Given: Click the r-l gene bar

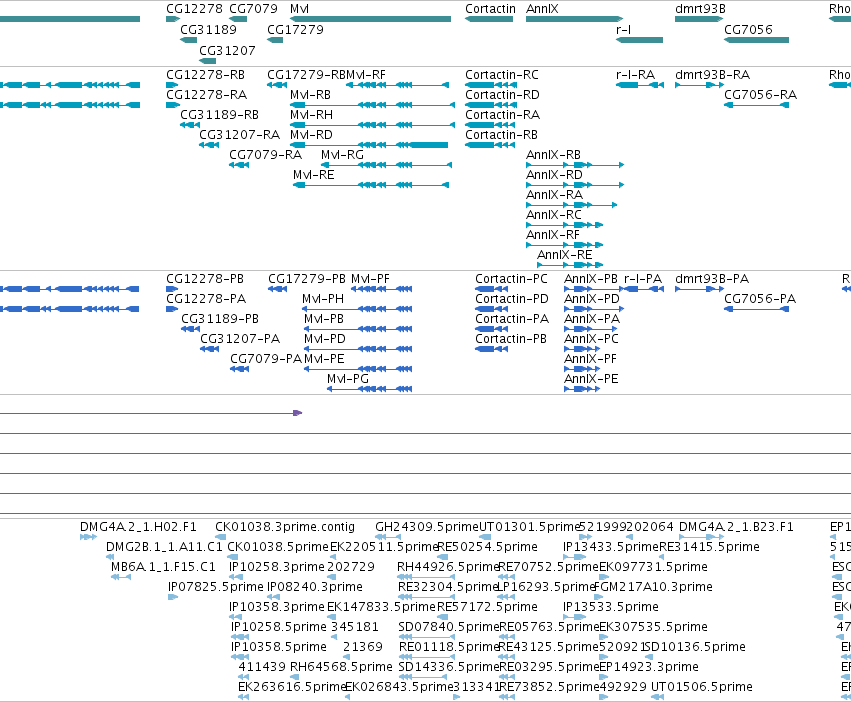Looking at the screenshot, I should point(639,40).
